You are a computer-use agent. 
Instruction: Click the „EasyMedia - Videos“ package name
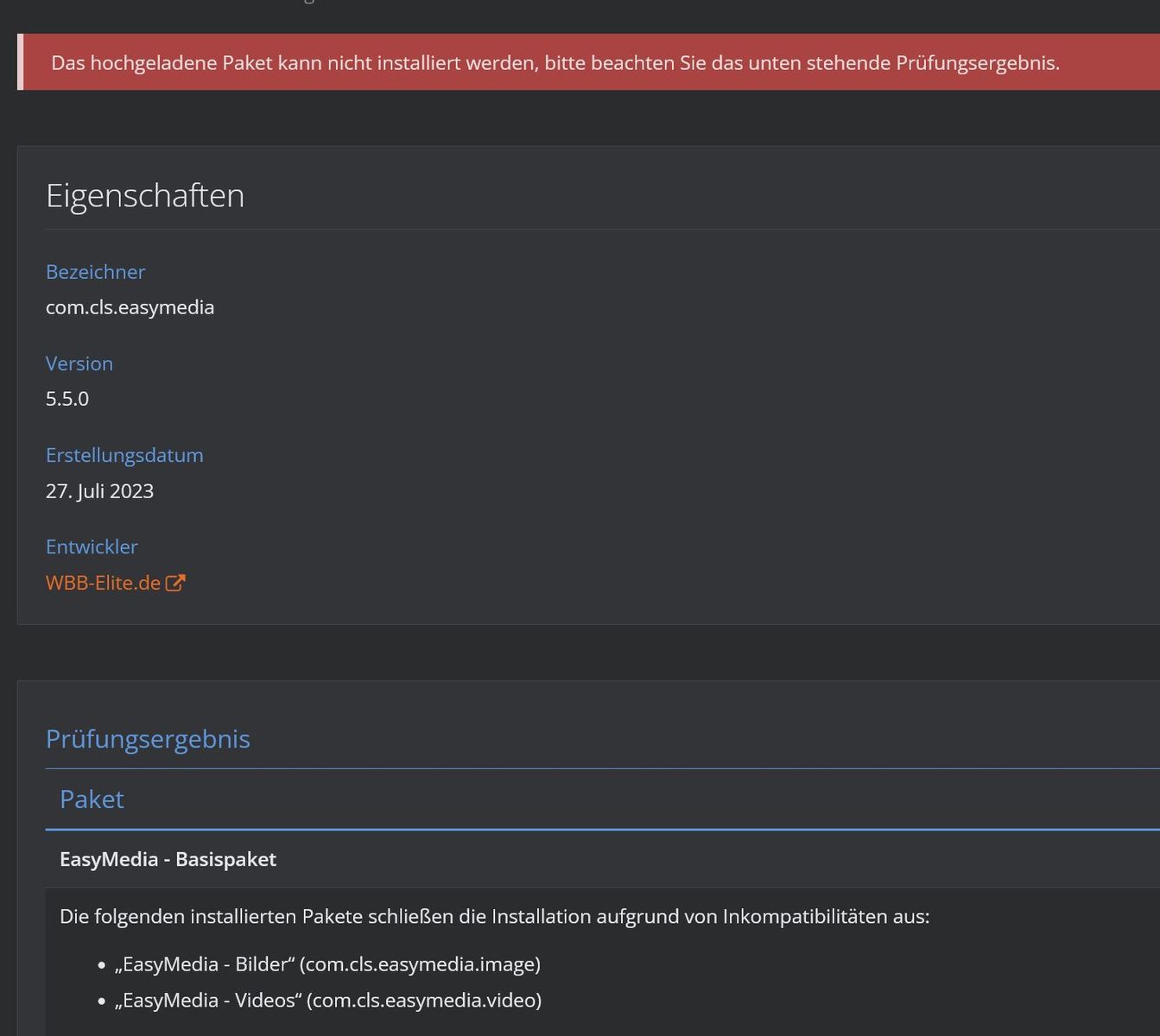[207, 1000]
